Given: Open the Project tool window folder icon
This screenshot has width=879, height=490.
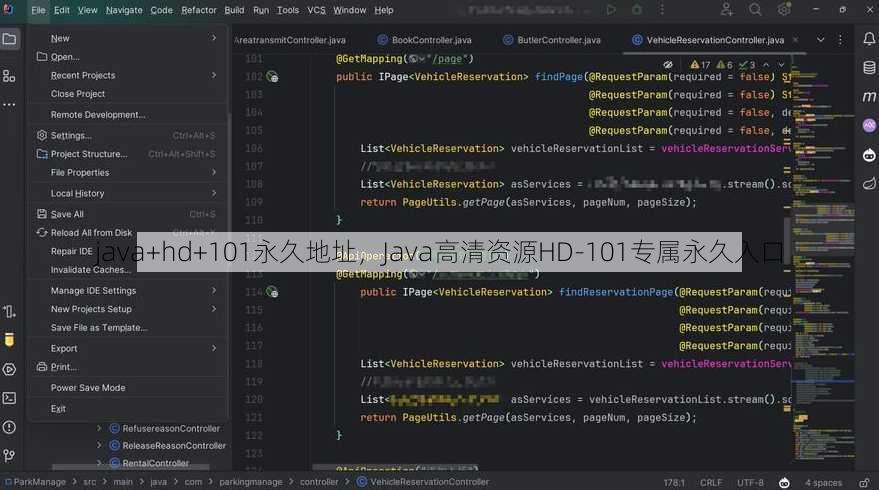Looking at the screenshot, I should pos(10,39).
